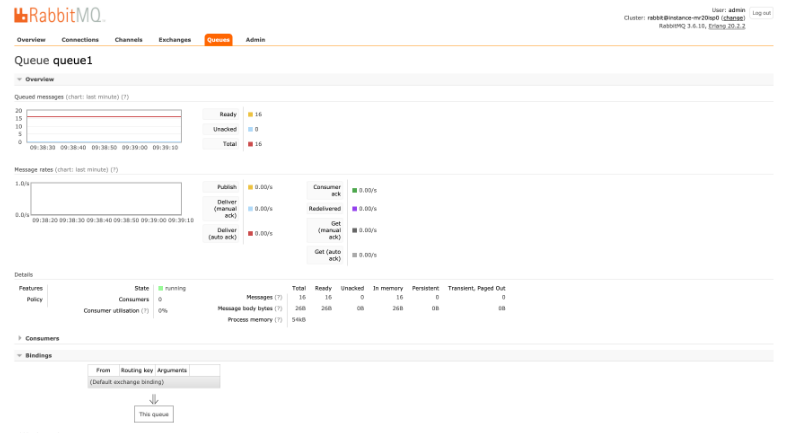Click the Features label in Details
The image size is (787, 433).
(x=31, y=288)
